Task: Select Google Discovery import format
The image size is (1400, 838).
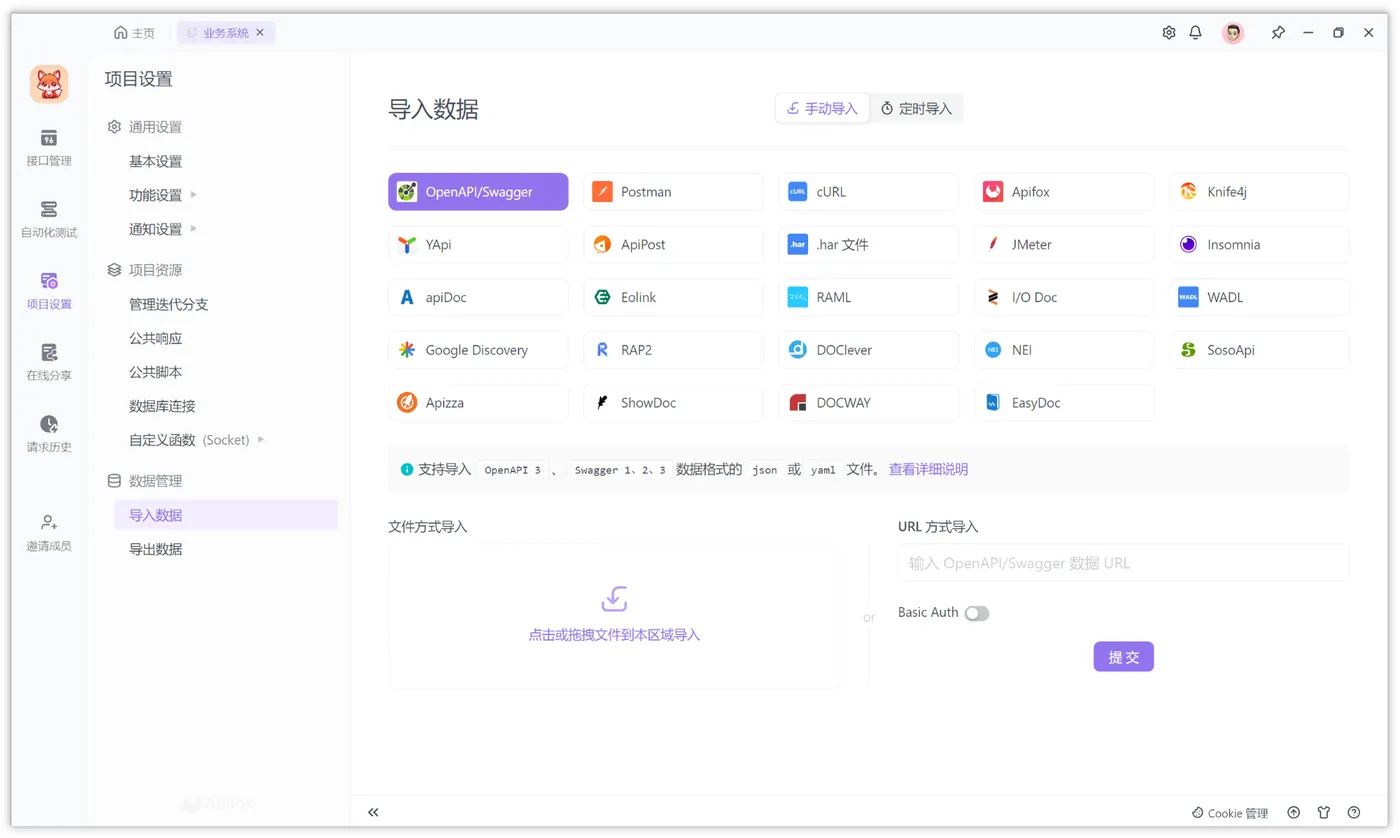Action: tap(478, 350)
